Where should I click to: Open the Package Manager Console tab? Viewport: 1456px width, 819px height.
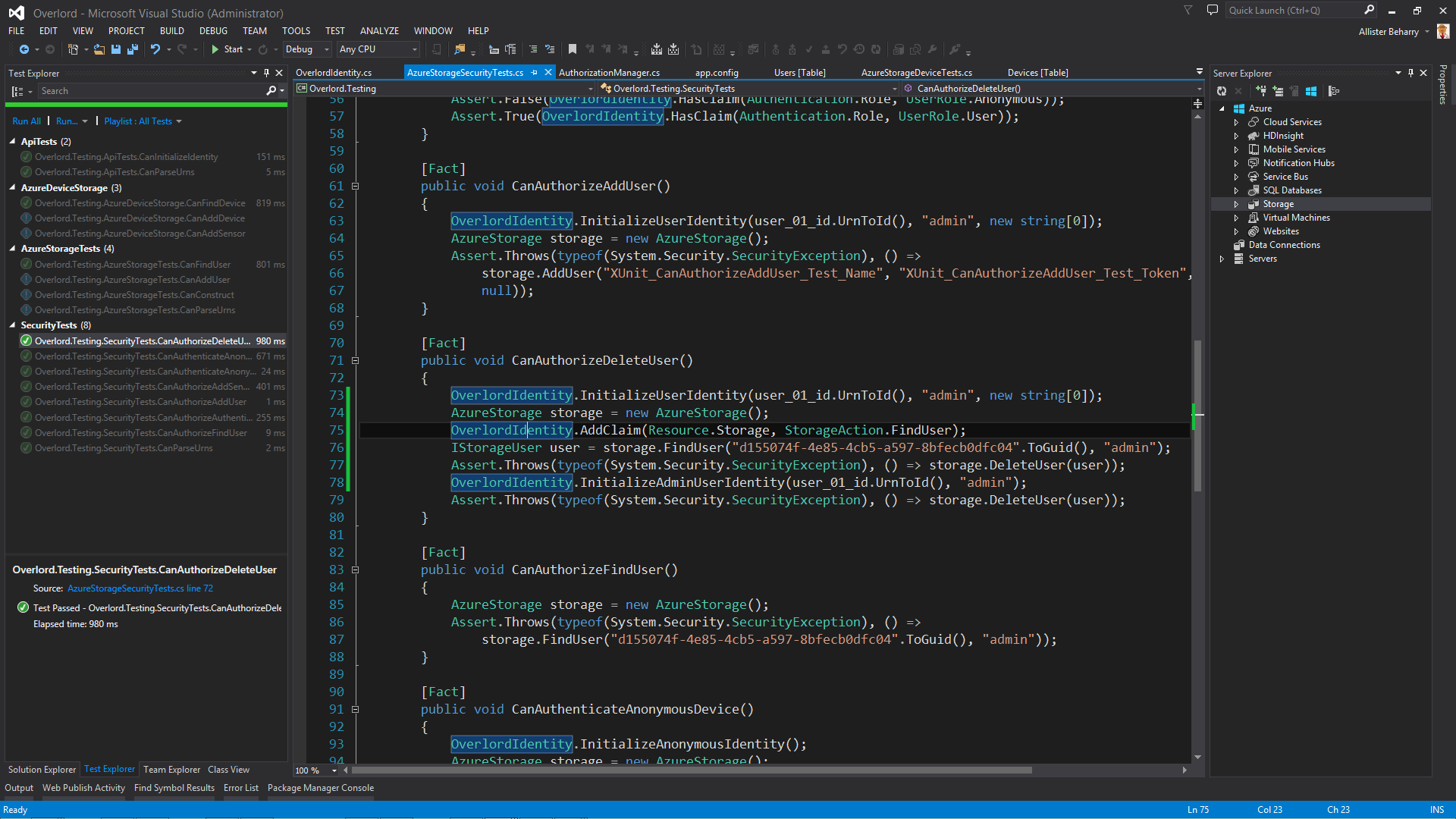point(320,788)
